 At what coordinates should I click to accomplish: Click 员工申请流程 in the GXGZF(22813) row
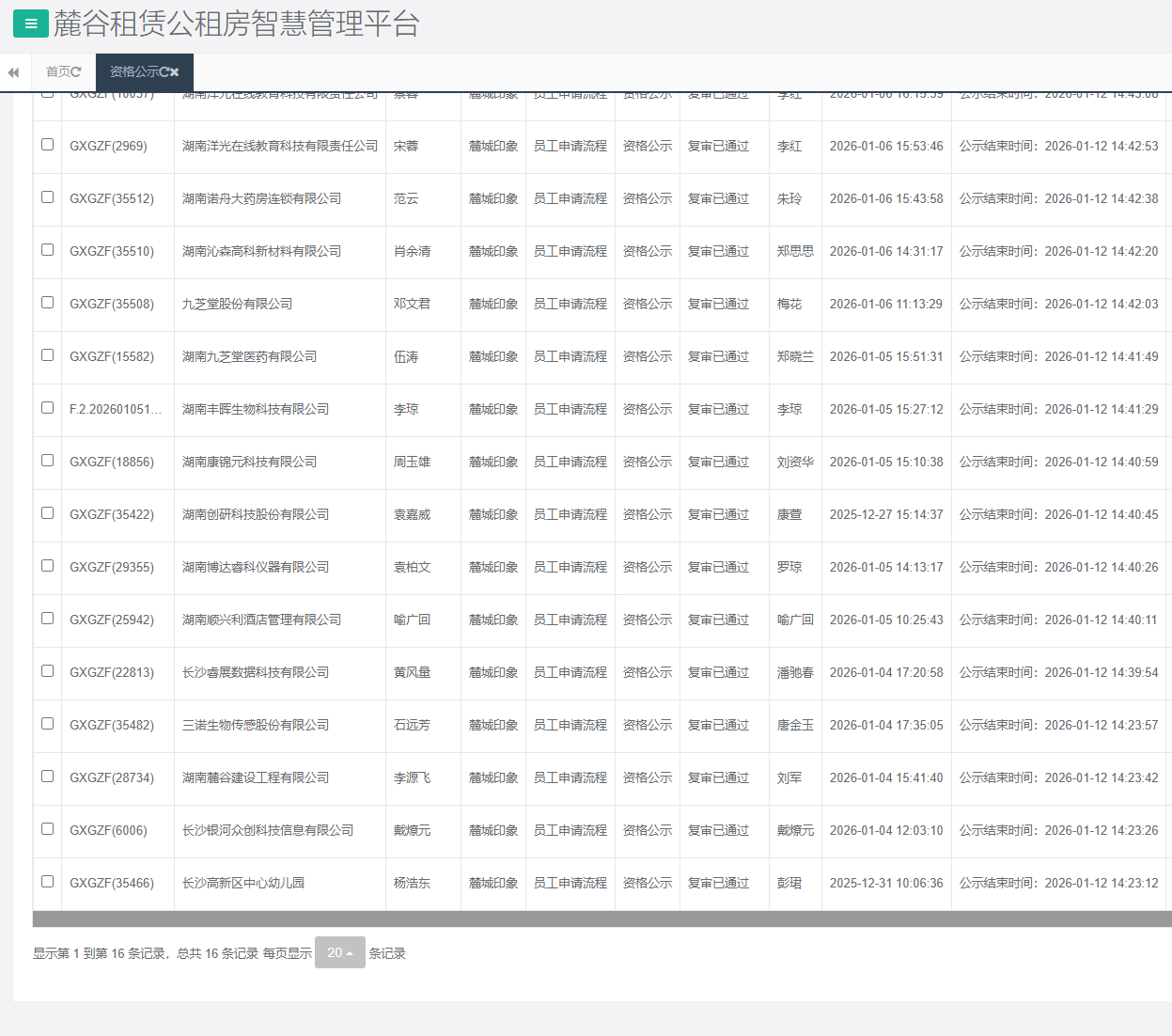(570, 673)
